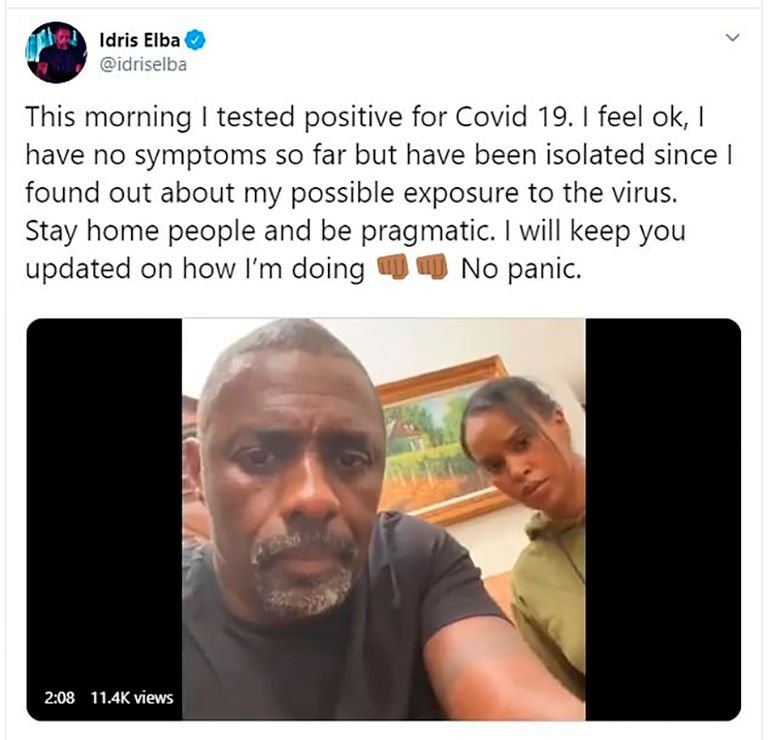Click the 2:08 video duration label
Viewport: 770px width, 740px height.
click(59, 697)
